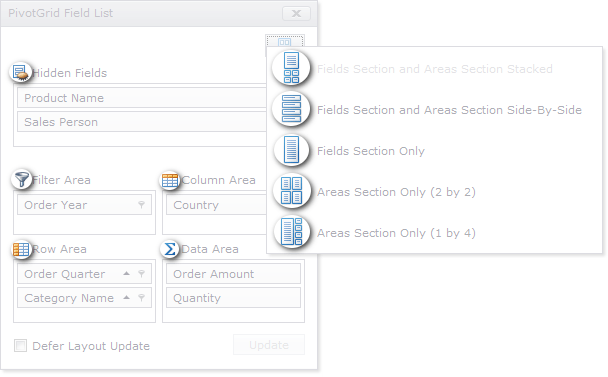The image size is (608, 377).
Task: Click the Stacked layout icon in menu
Action: pyautogui.click(x=291, y=68)
